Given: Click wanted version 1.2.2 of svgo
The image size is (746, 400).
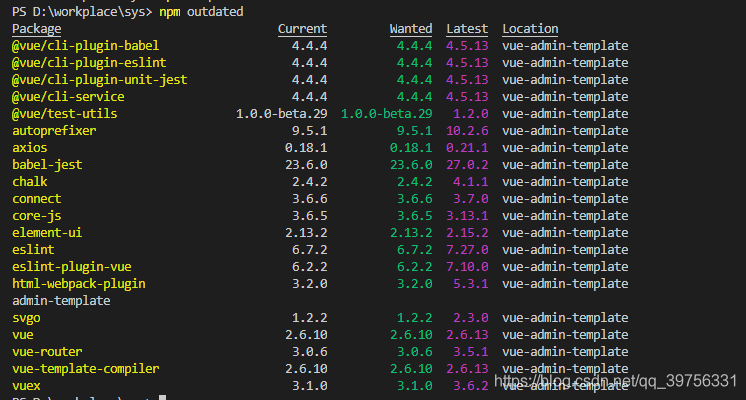Looking at the screenshot, I should point(415,318).
